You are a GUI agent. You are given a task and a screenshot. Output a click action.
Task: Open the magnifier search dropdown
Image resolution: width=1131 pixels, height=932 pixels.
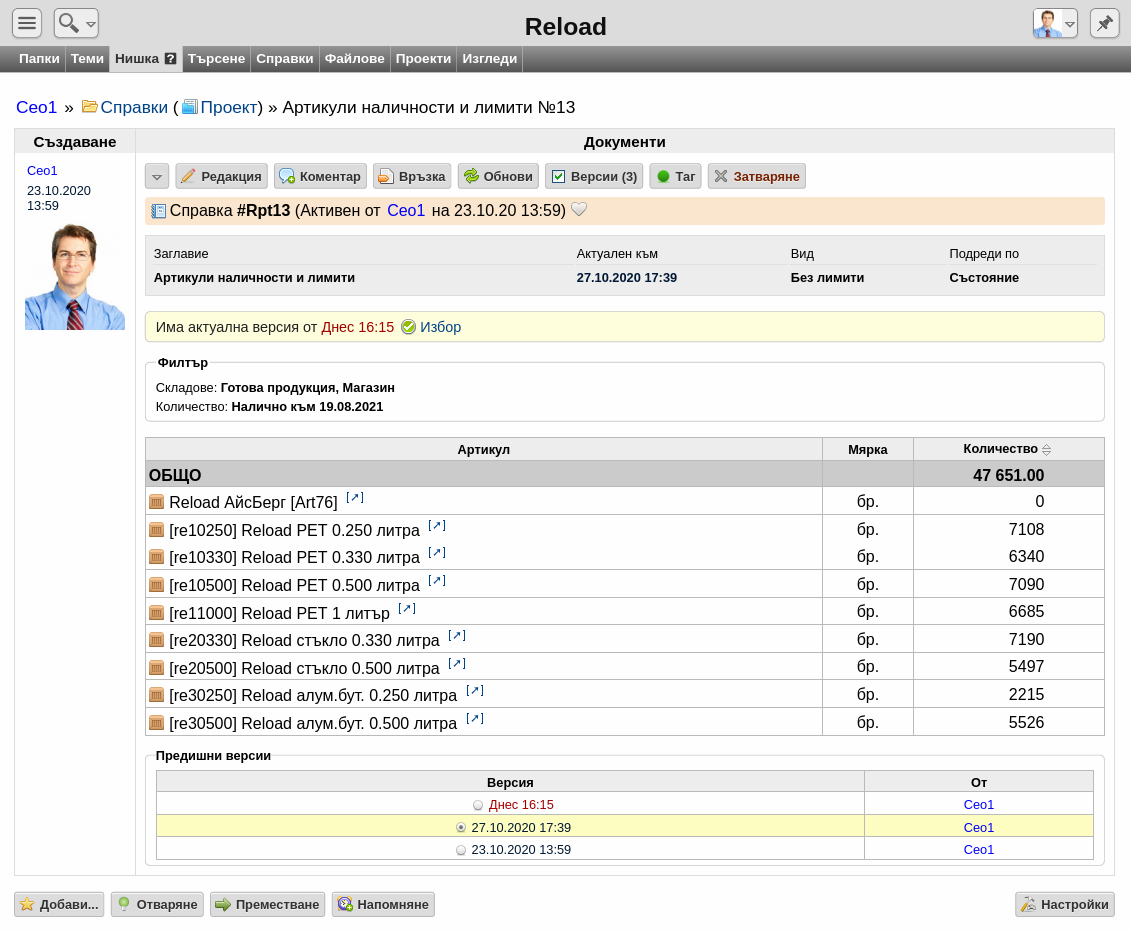[76, 23]
